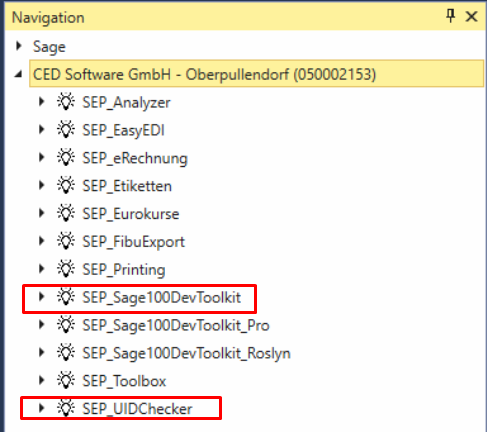
Task: Click the lightbulb icon beside SEP_Analyzer
Action: (66, 102)
